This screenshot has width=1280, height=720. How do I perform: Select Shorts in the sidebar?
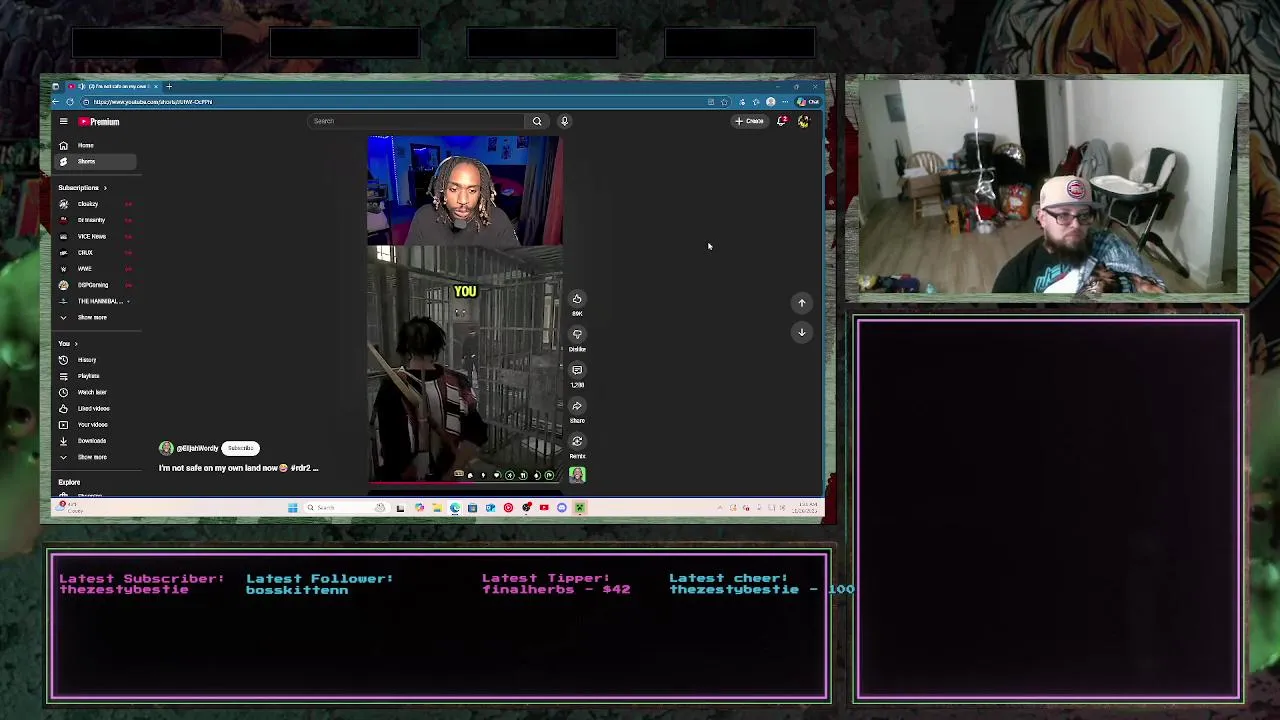pos(96,161)
